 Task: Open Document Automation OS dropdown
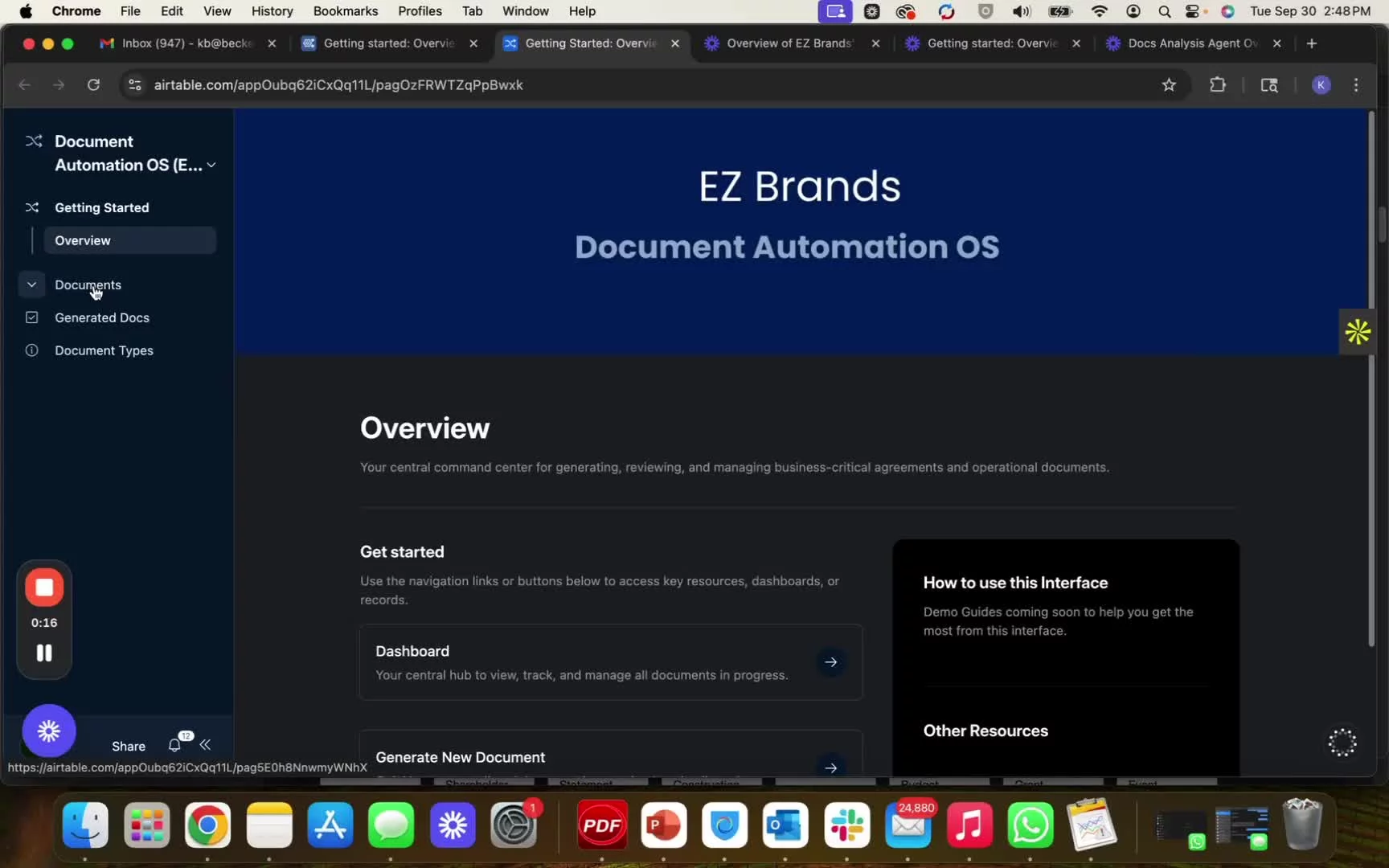211,165
